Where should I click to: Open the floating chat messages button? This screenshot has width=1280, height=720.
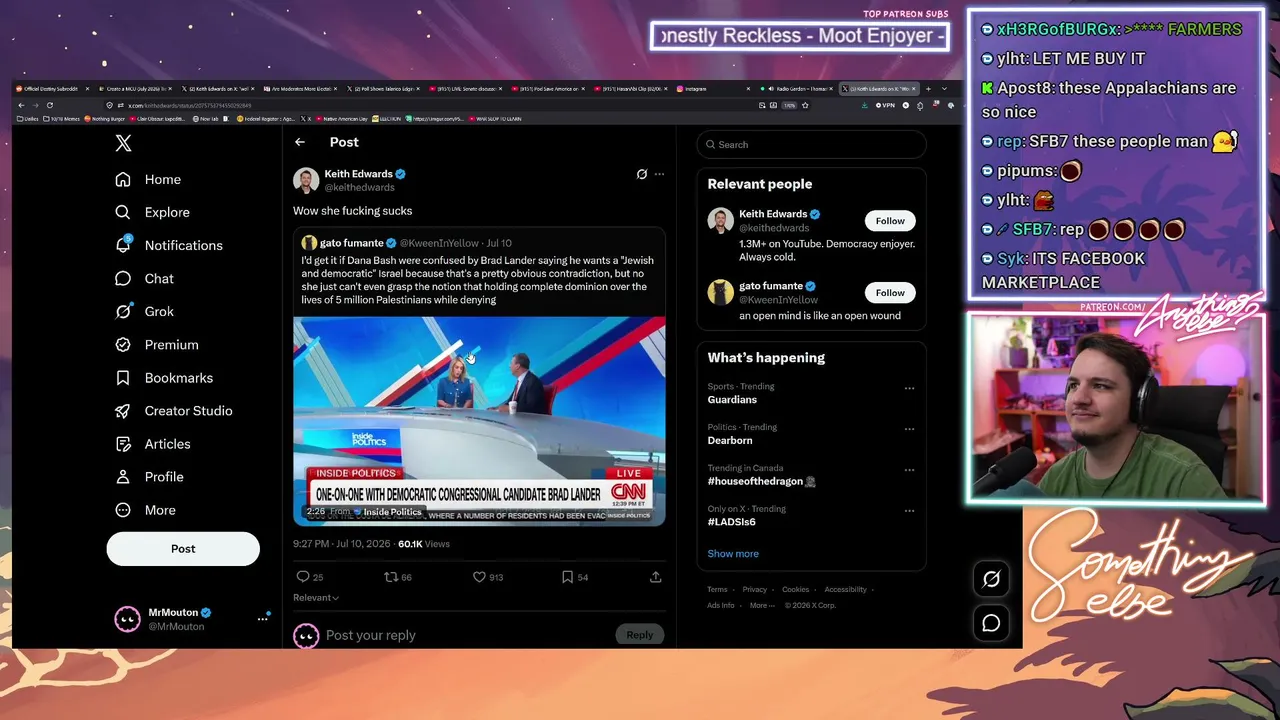[991, 623]
